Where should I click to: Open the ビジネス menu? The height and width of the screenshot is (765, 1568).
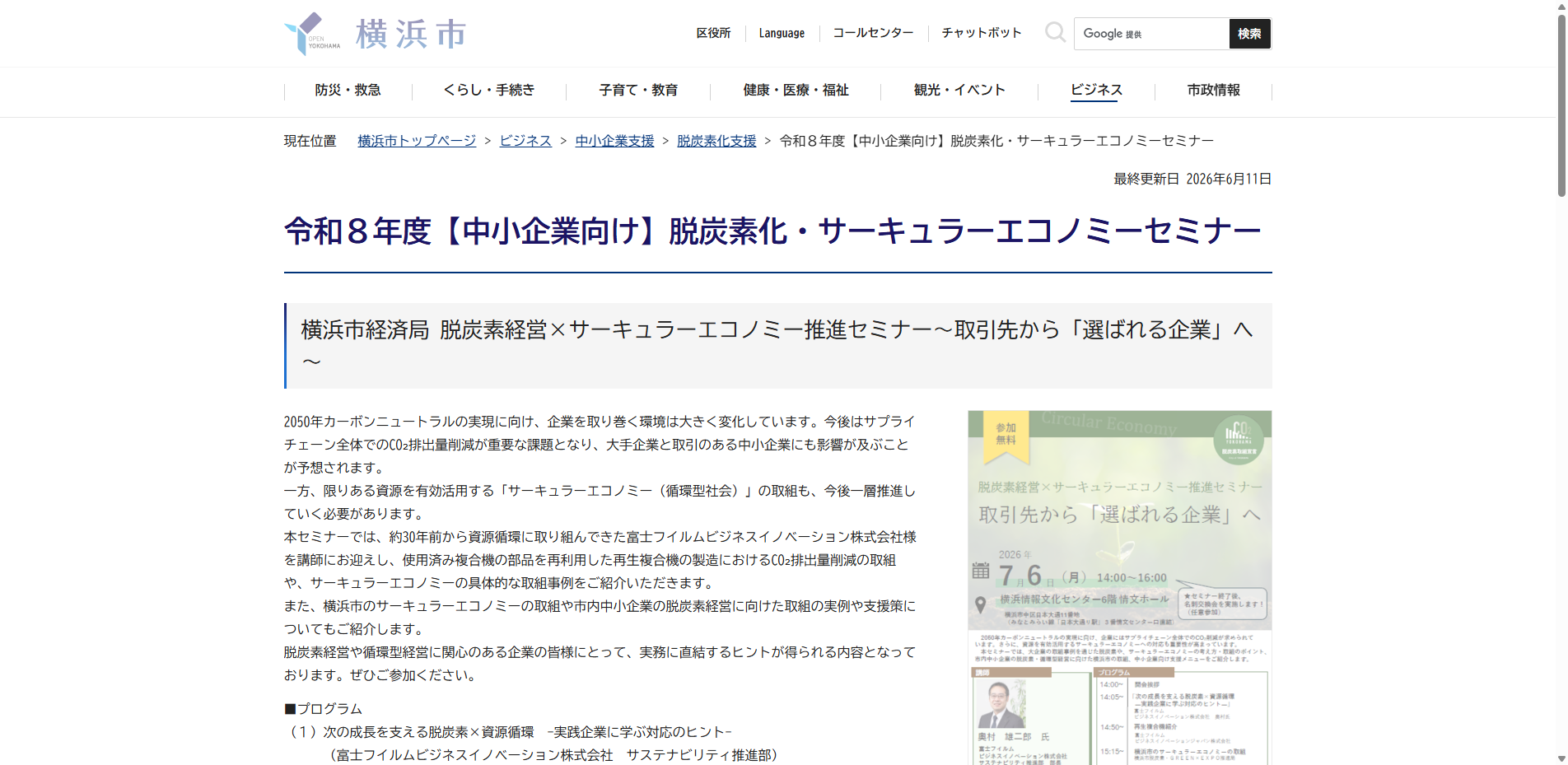(1096, 90)
